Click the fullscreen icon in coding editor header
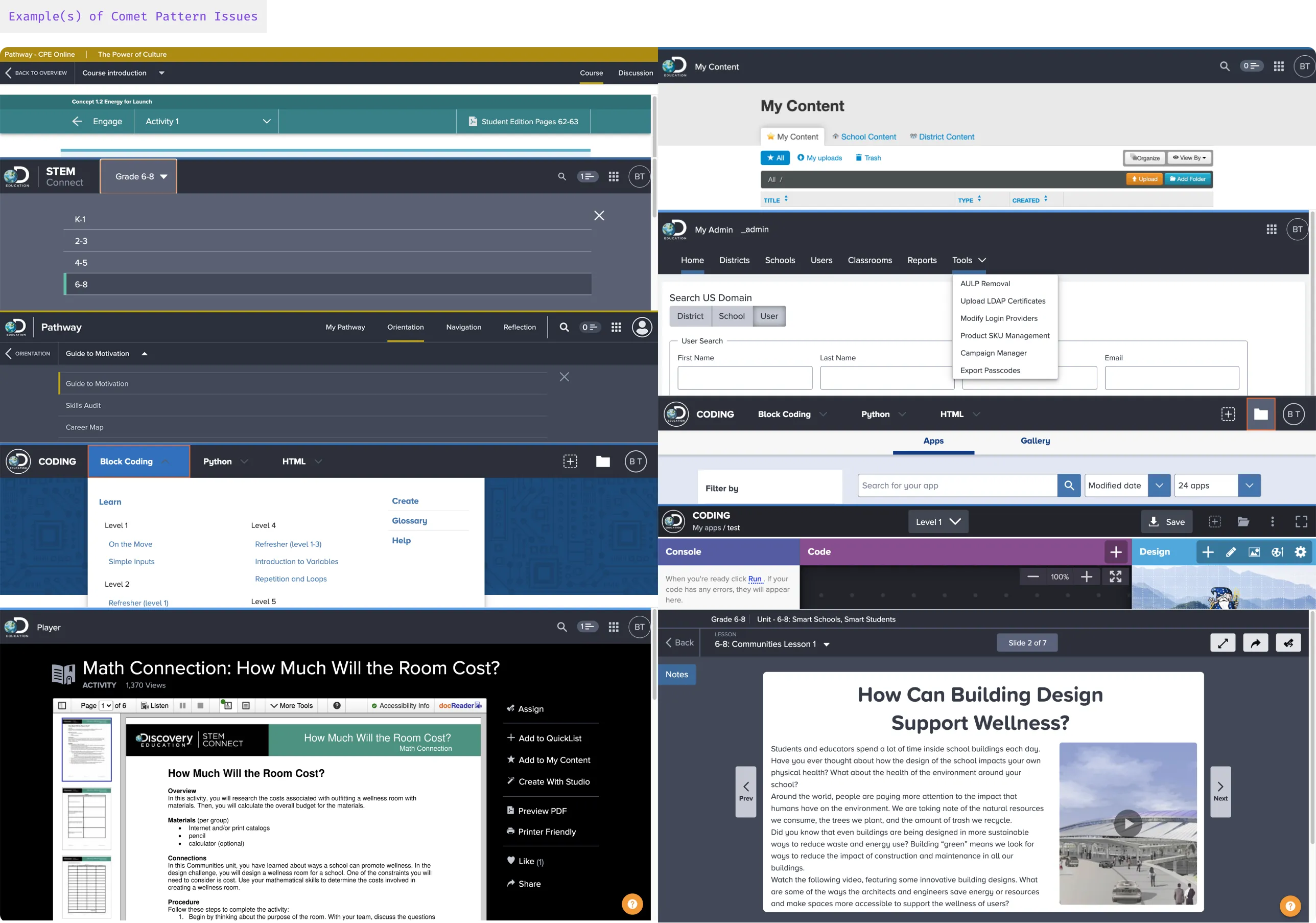The height and width of the screenshot is (923, 1316). (1301, 522)
